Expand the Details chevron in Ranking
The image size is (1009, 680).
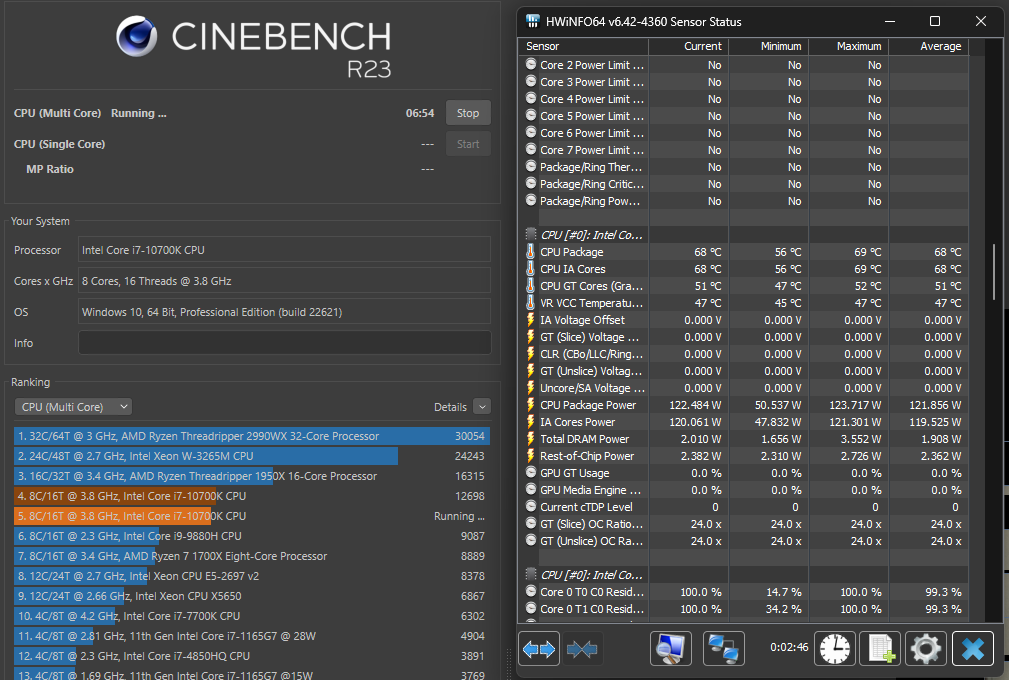[x=482, y=407]
